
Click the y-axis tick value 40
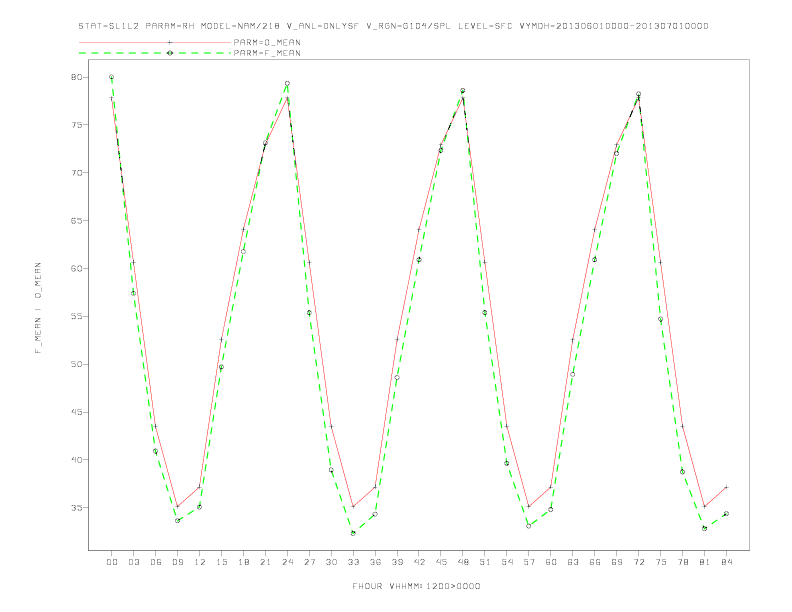(76, 460)
